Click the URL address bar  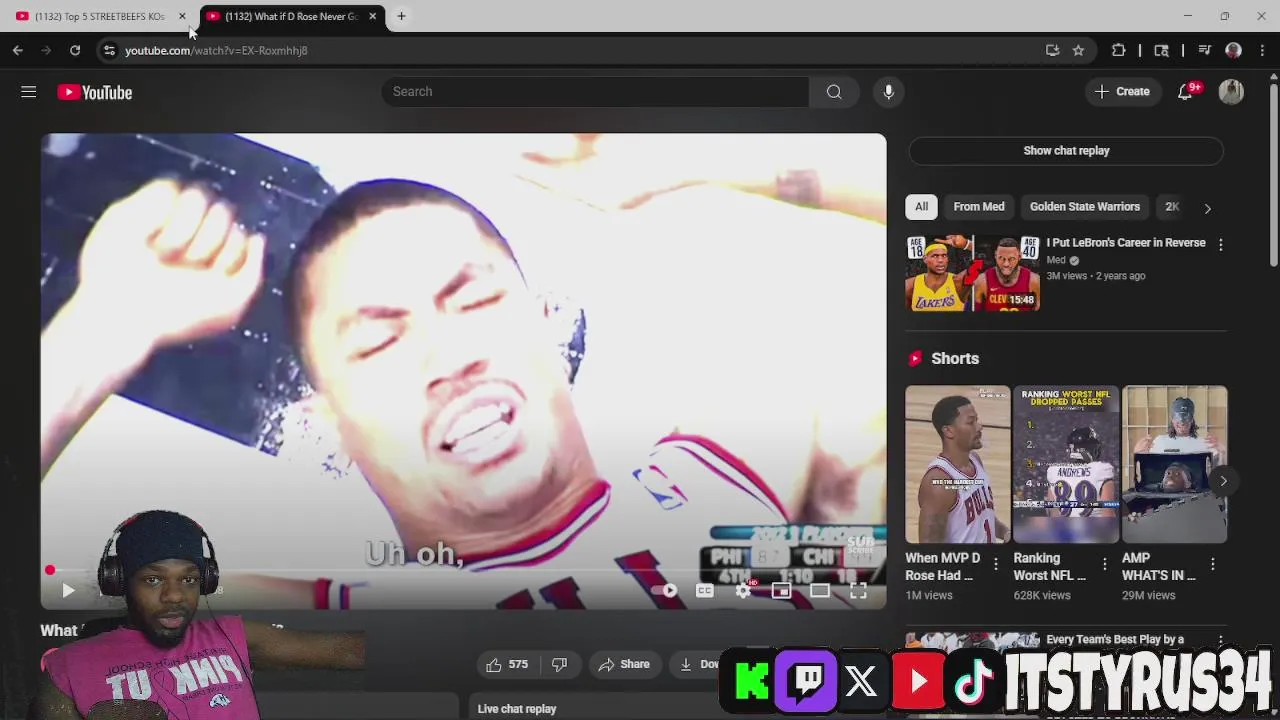(575, 50)
